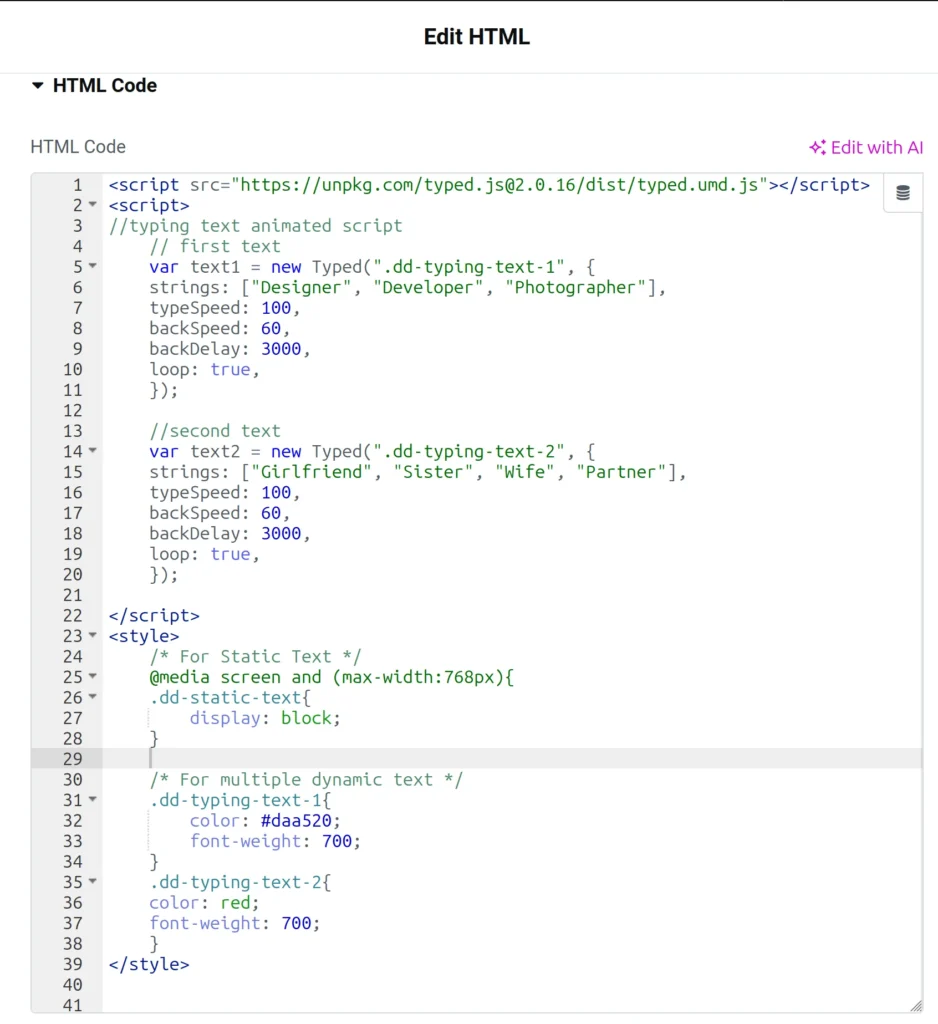938x1024 pixels.
Task: Click the database stack icon in the editor corner
Action: [903, 193]
